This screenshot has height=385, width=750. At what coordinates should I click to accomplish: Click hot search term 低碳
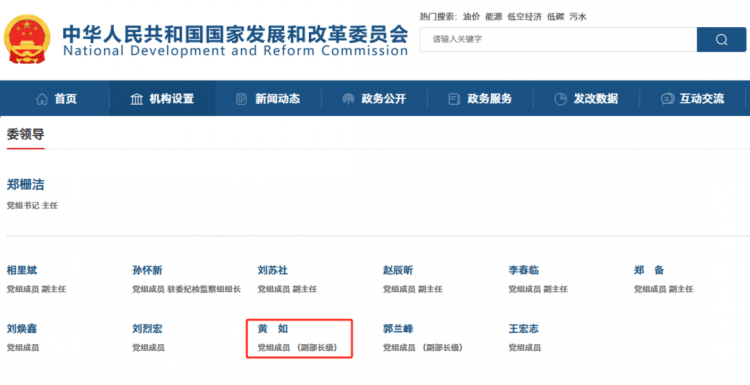point(556,17)
